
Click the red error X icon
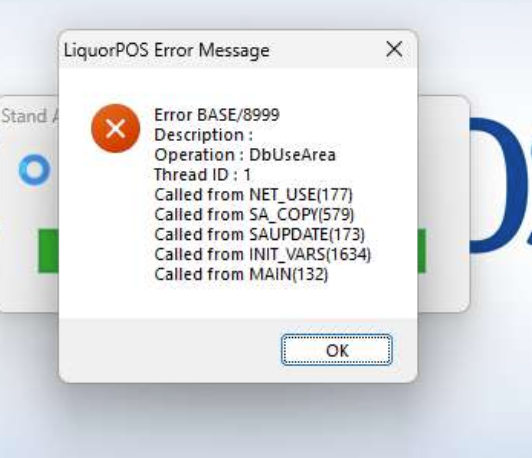(116, 128)
